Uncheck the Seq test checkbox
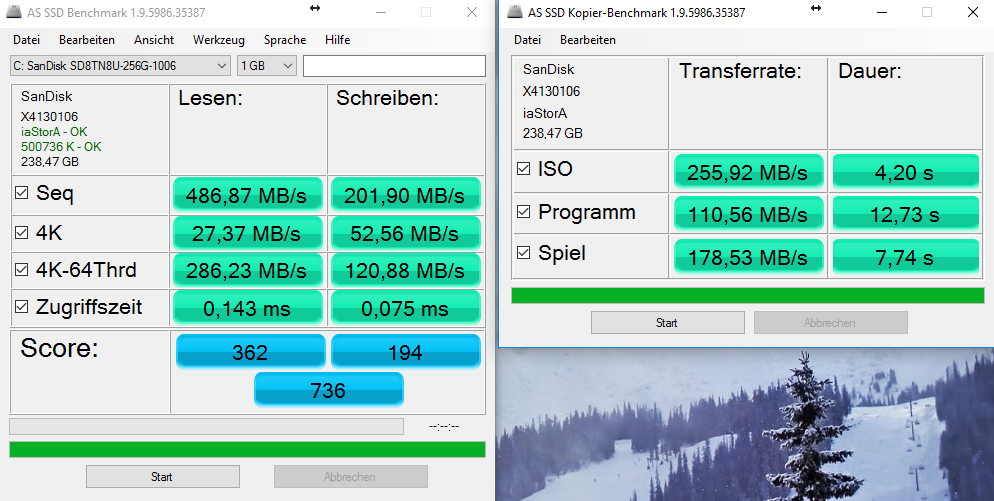This screenshot has height=501, width=994. 22,193
